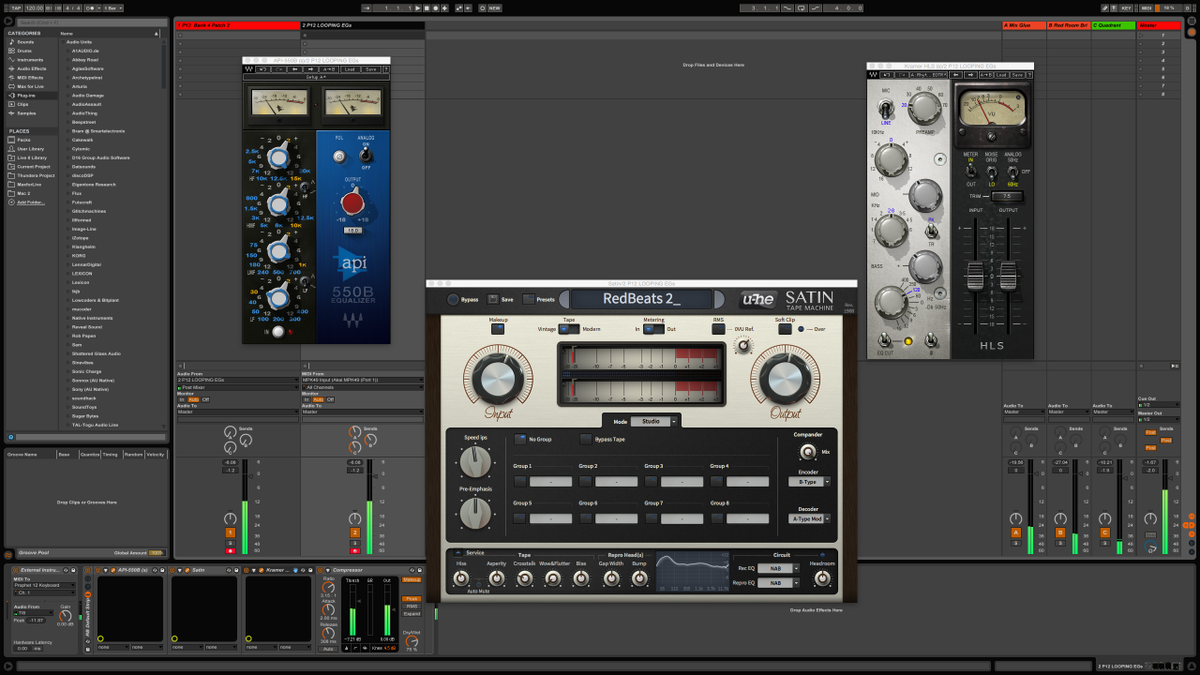Open Current Project under Places
This screenshot has width=1200, height=675.
point(32,167)
